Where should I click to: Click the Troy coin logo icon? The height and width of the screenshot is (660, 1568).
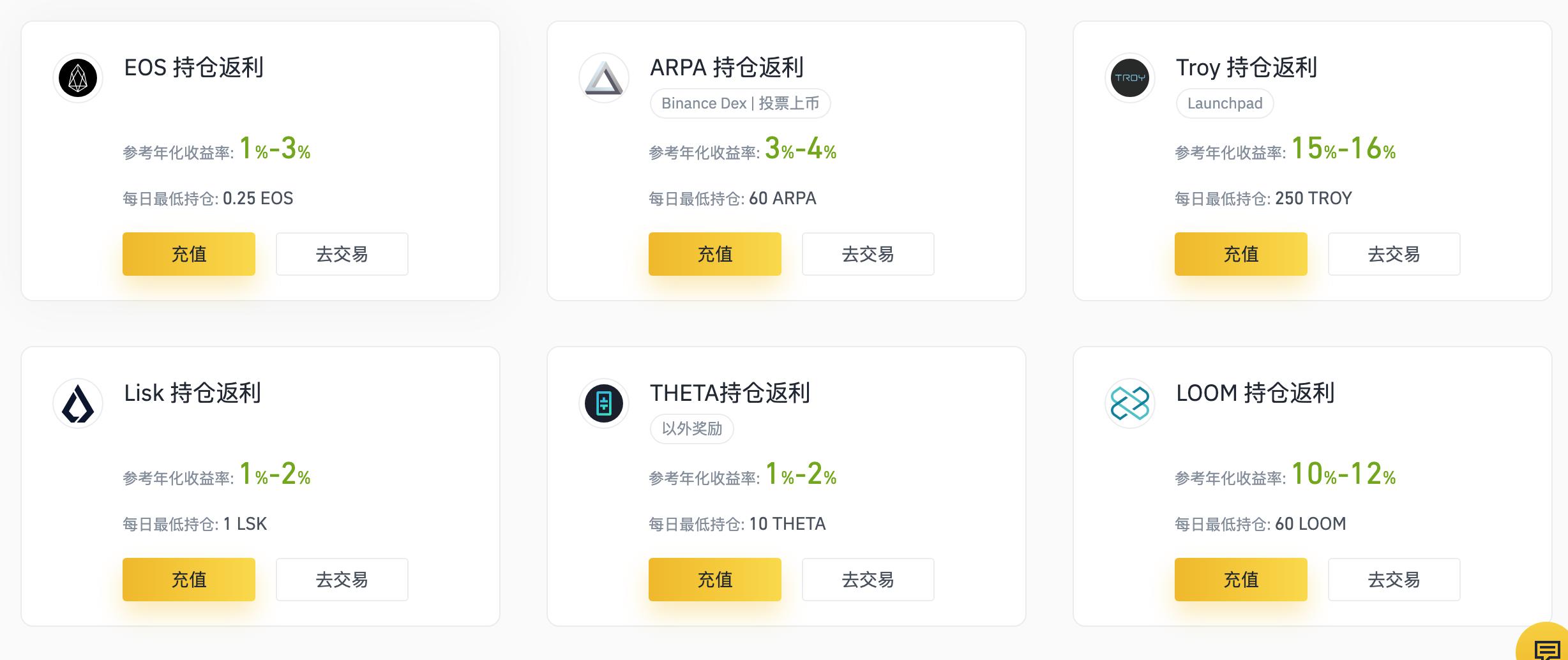click(1130, 78)
